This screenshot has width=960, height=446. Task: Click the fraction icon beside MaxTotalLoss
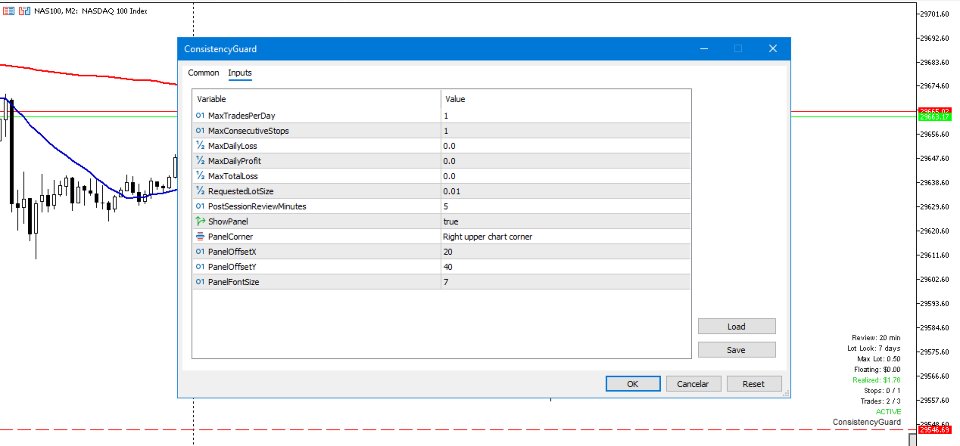[200, 176]
